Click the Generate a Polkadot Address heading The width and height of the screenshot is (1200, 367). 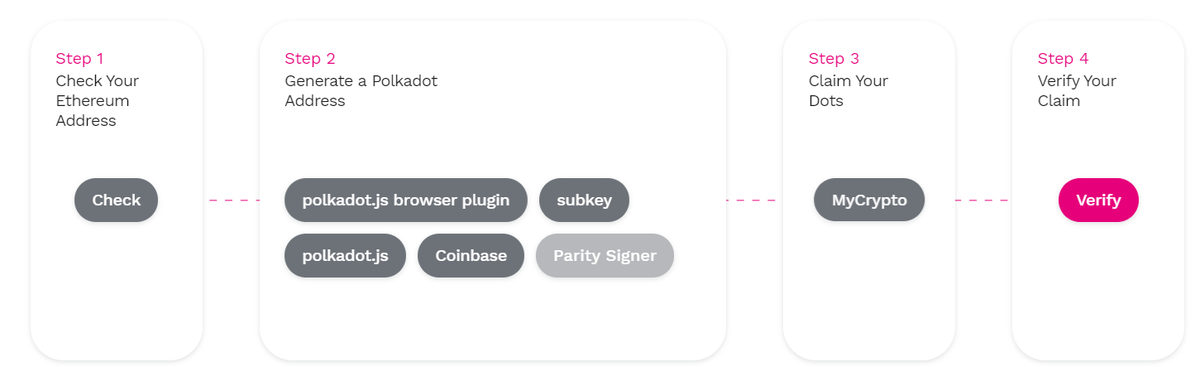click(x=361, y=91)
